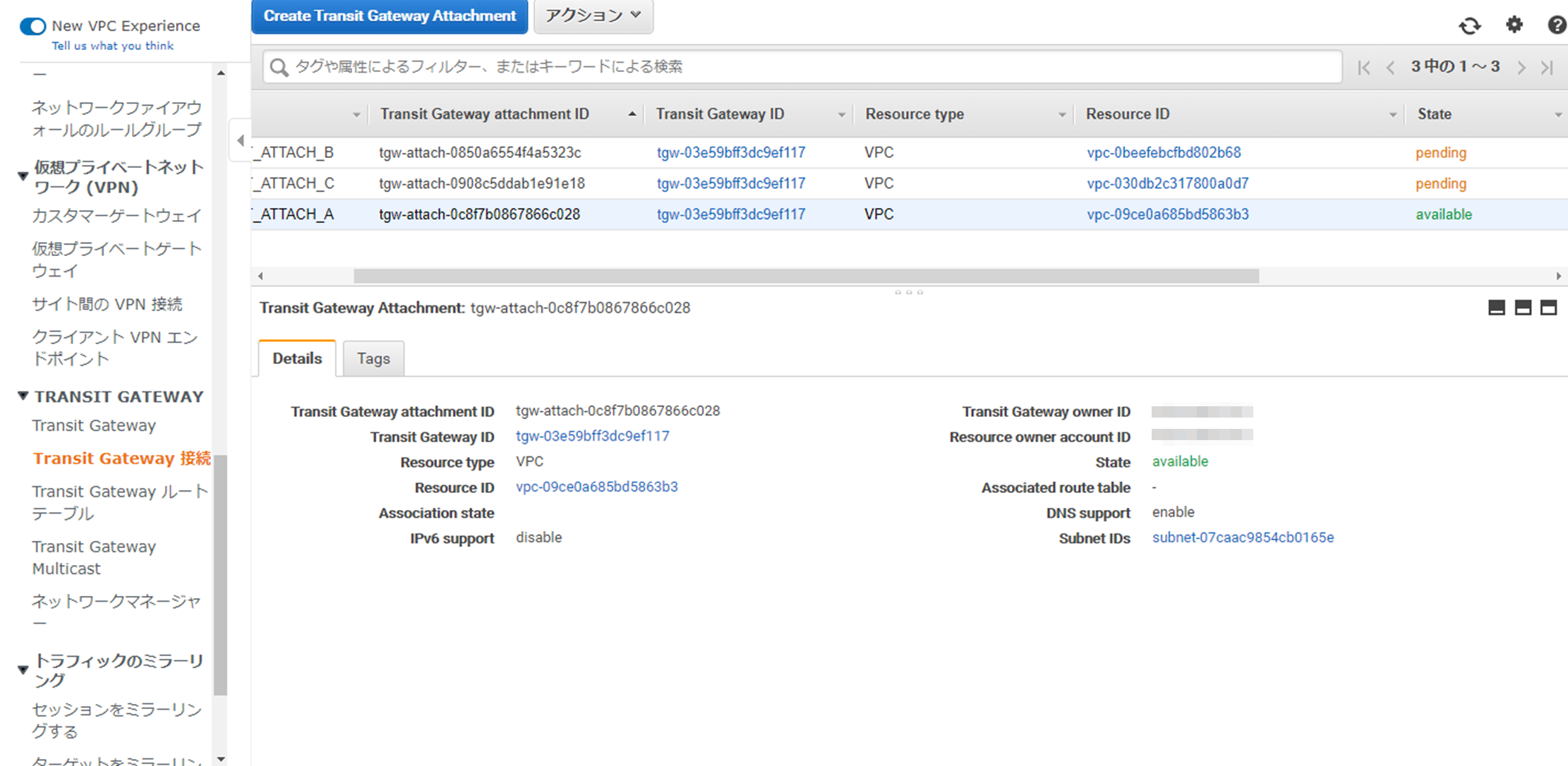Image resolution: width=1568 pixels, height=766 pixels.
Task: Sort by Transit Gateway attachment ID column
Action: point(484,114)
